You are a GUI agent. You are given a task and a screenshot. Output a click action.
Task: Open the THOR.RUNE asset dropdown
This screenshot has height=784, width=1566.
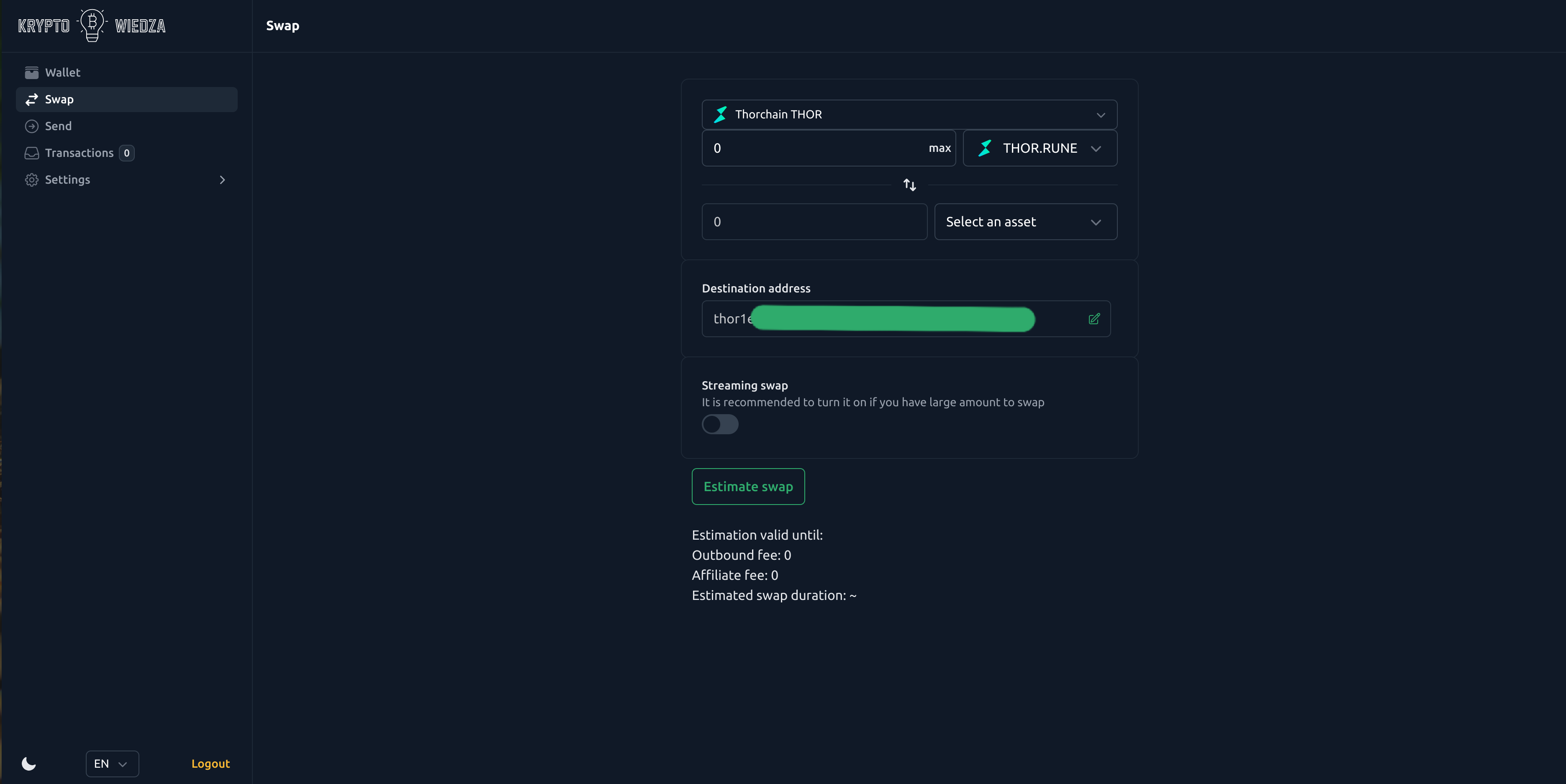click(1040, 148)
